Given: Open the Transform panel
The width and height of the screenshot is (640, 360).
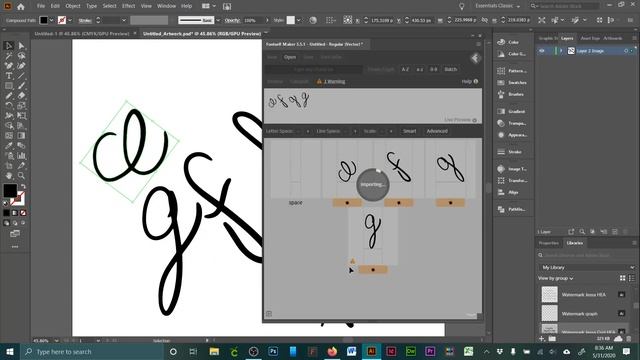Looking at the screenshot, I should tap(512, 180).
